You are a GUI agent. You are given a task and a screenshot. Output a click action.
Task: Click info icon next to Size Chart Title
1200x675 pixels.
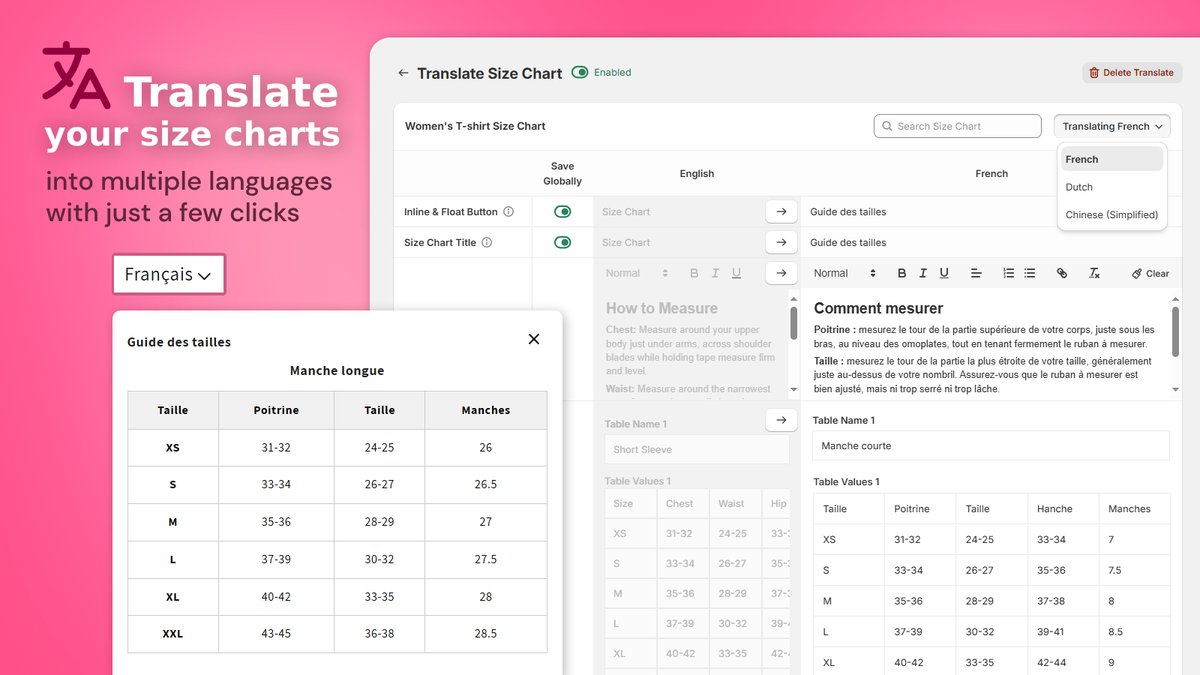487,242
